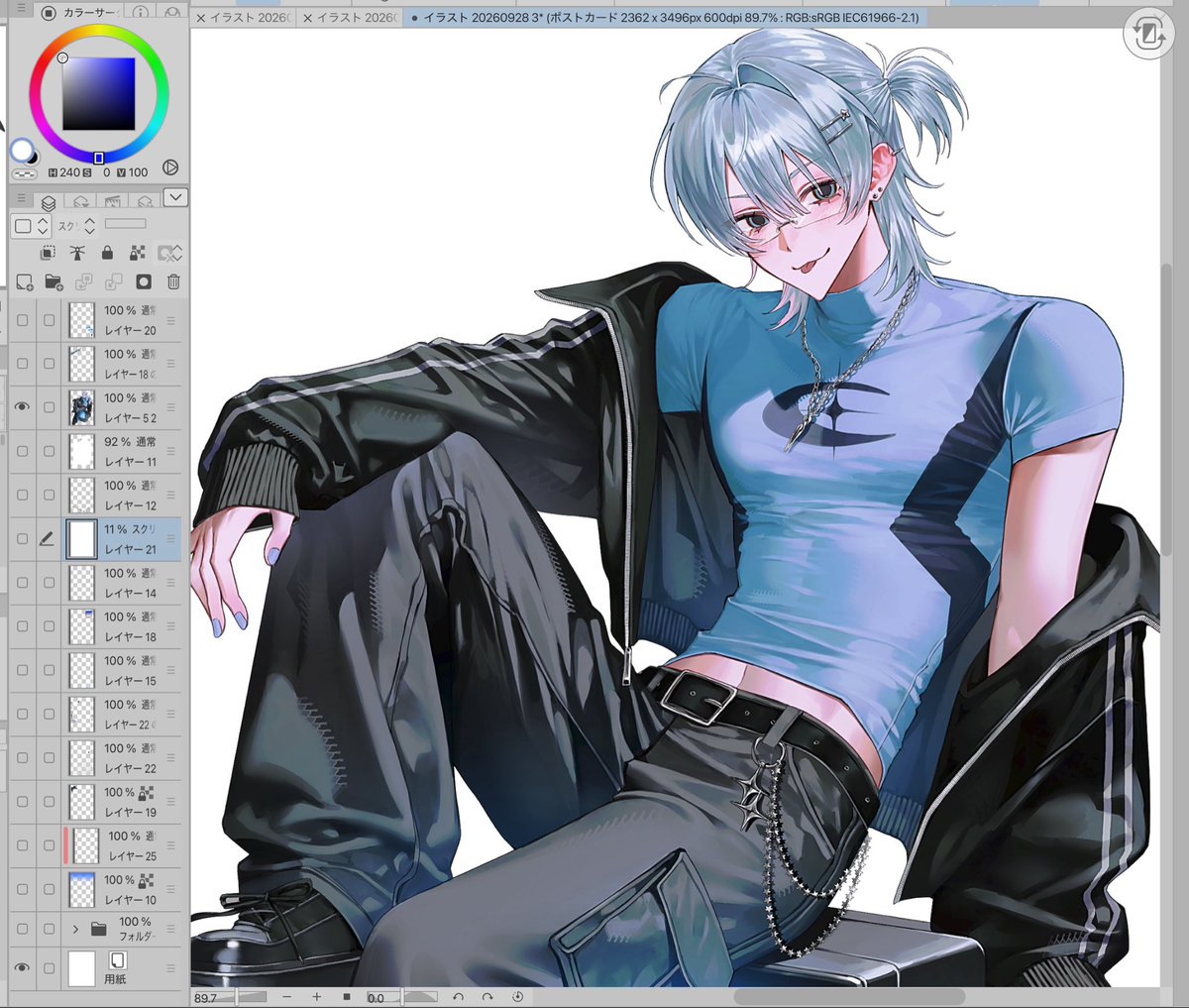
Task: Zoom out with the minus button
Action: coord(287,997)
